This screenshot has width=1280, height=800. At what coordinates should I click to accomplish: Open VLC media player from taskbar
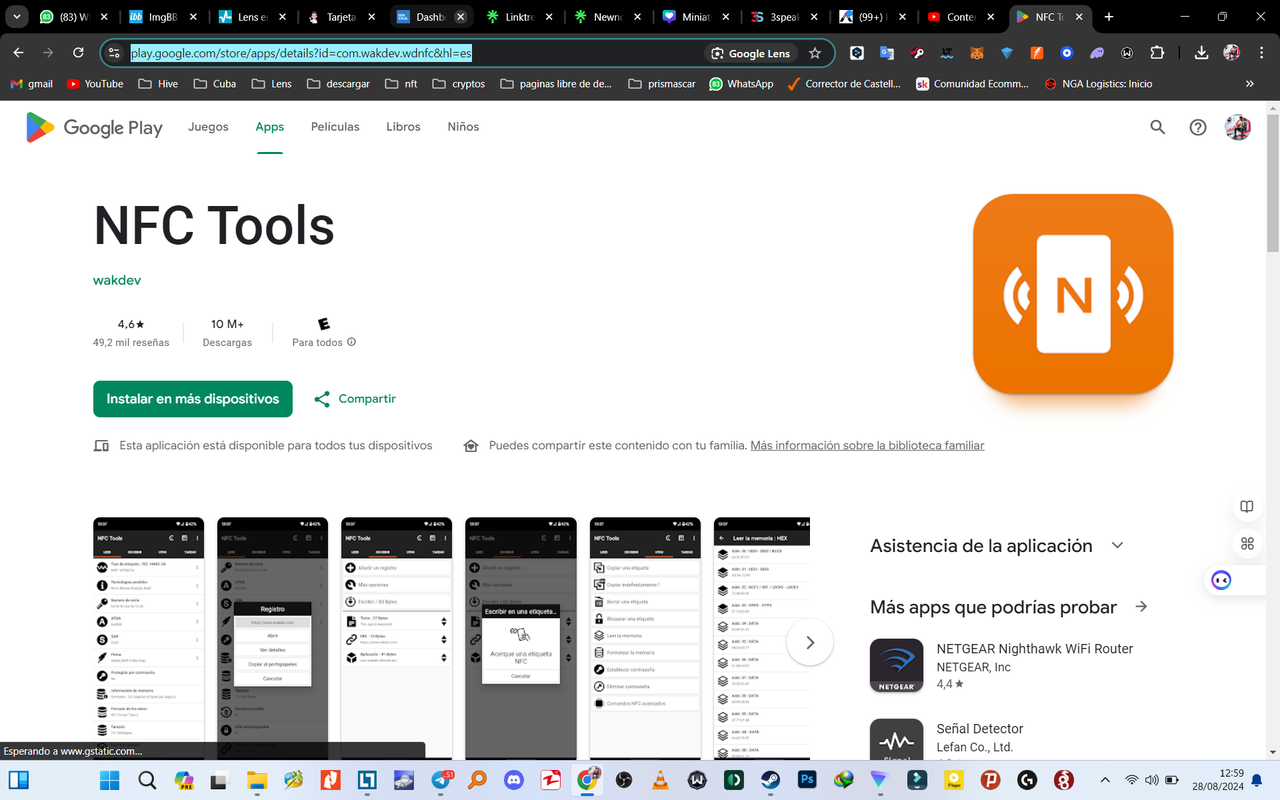660,780
